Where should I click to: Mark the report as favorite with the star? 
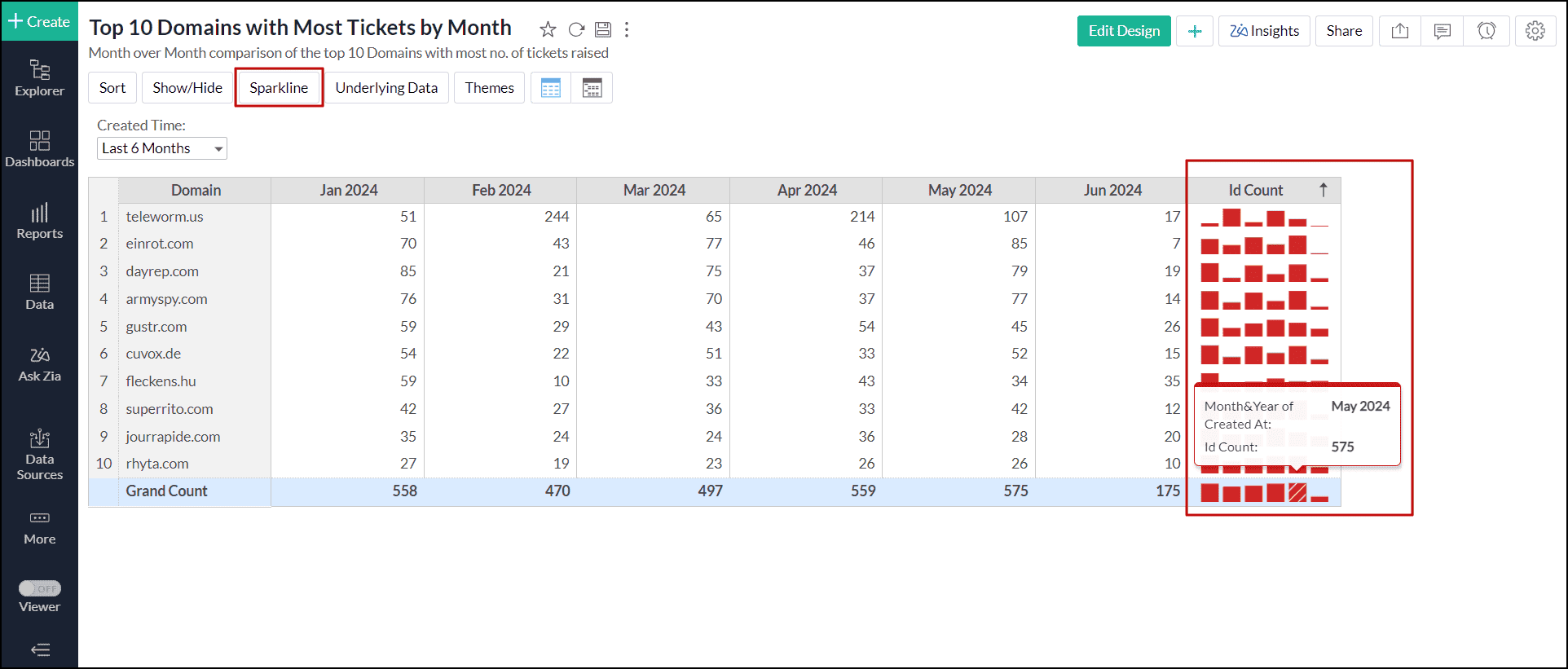pos(548,30)
